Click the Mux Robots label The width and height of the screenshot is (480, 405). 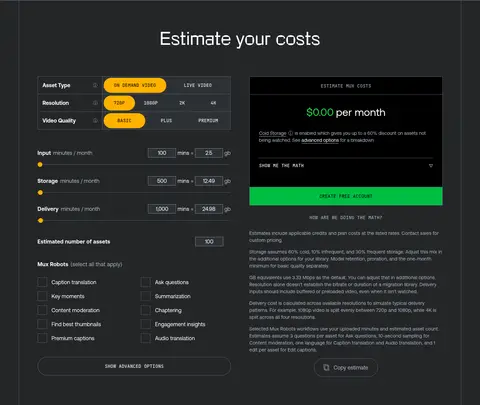(x=53, y=264)
